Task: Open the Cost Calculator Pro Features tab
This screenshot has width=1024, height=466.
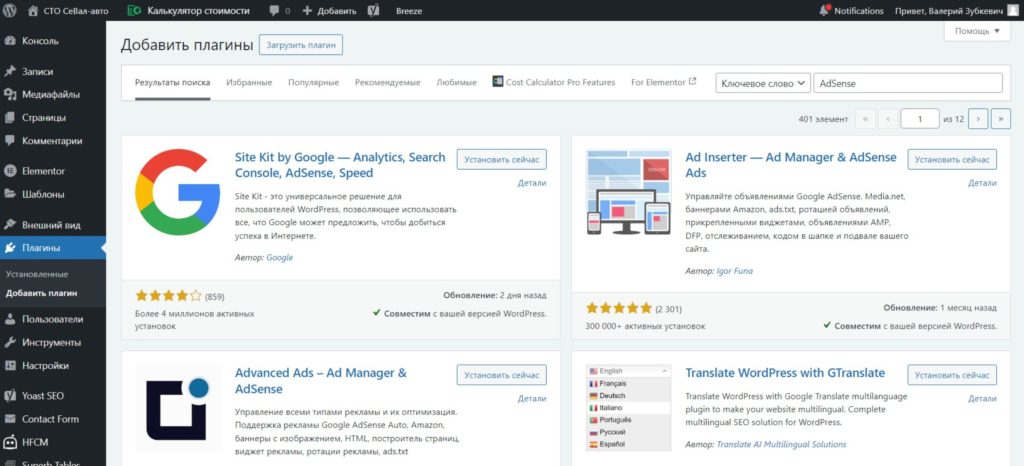Action: 554,82
